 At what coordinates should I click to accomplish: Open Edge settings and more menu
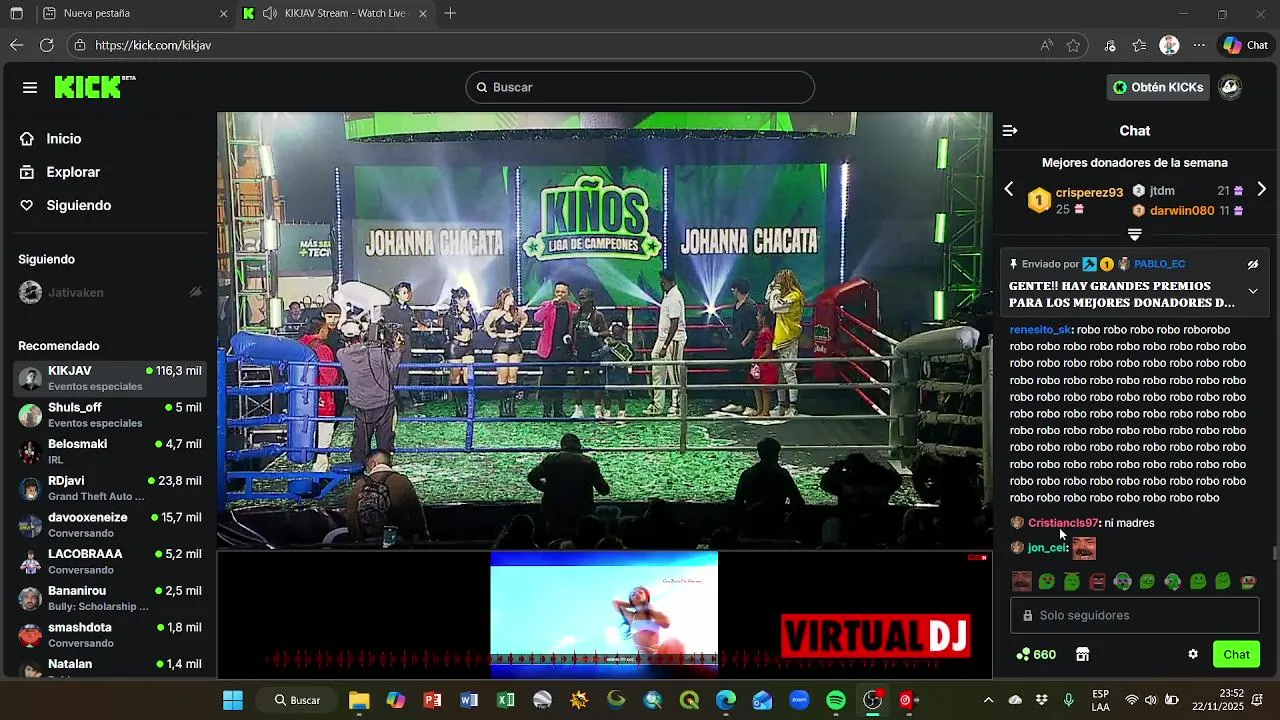pos(1199,45)
